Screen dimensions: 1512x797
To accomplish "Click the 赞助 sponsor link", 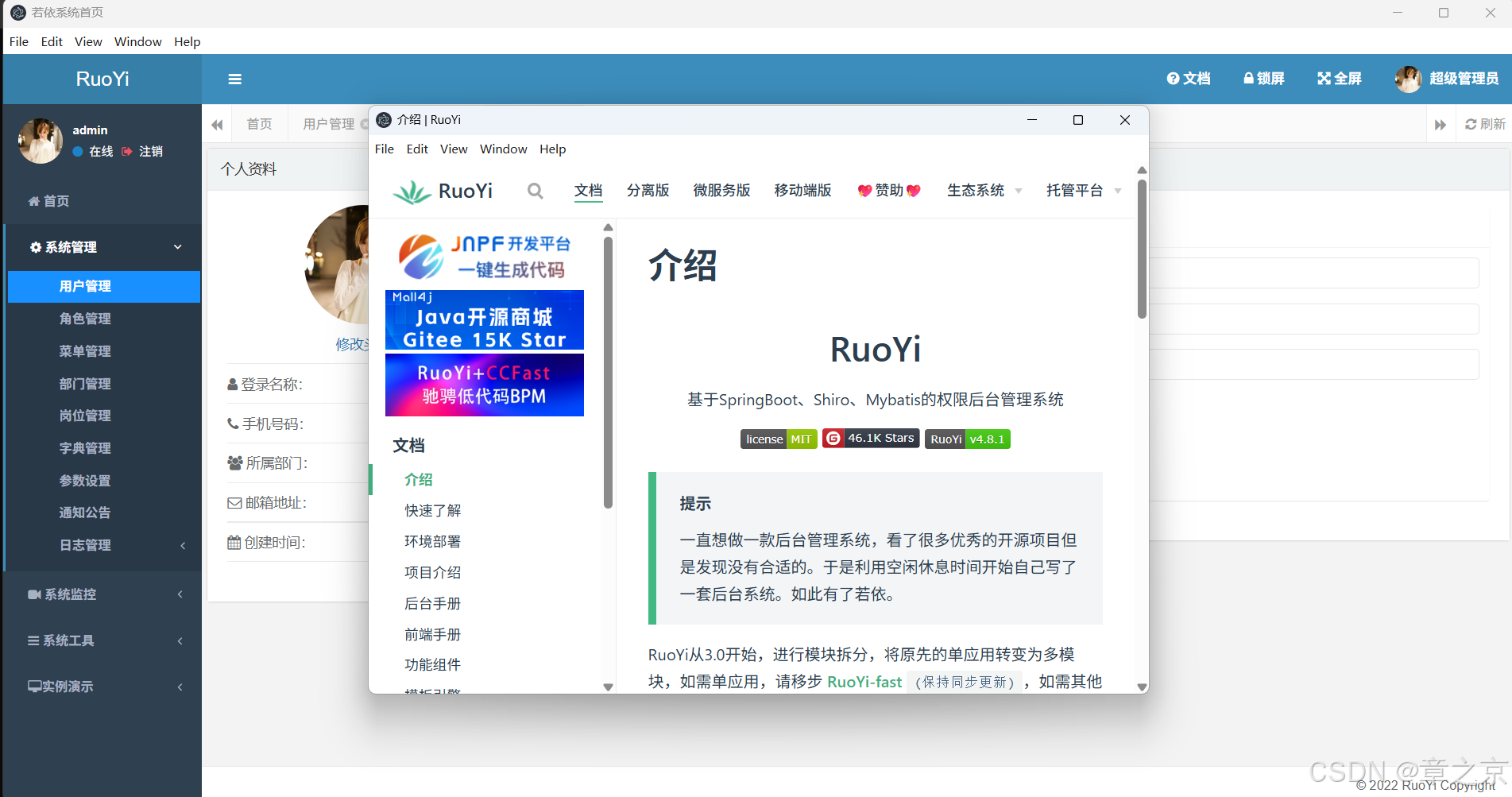I will tap(889, 191).
